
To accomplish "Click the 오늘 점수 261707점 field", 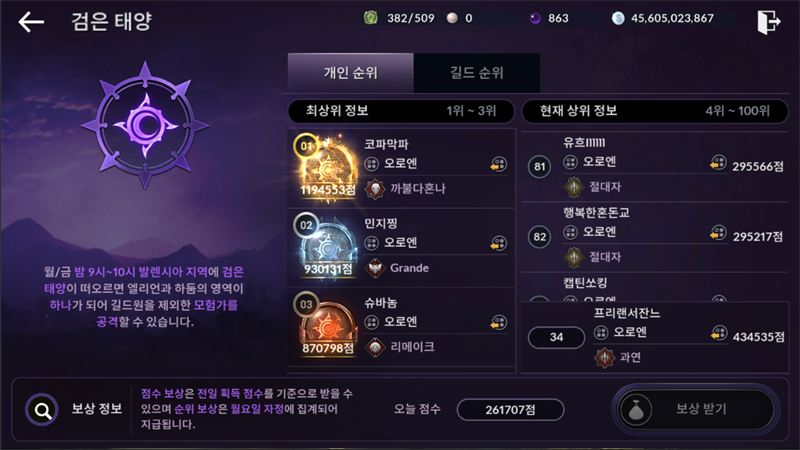I will (x=510, y=410).
